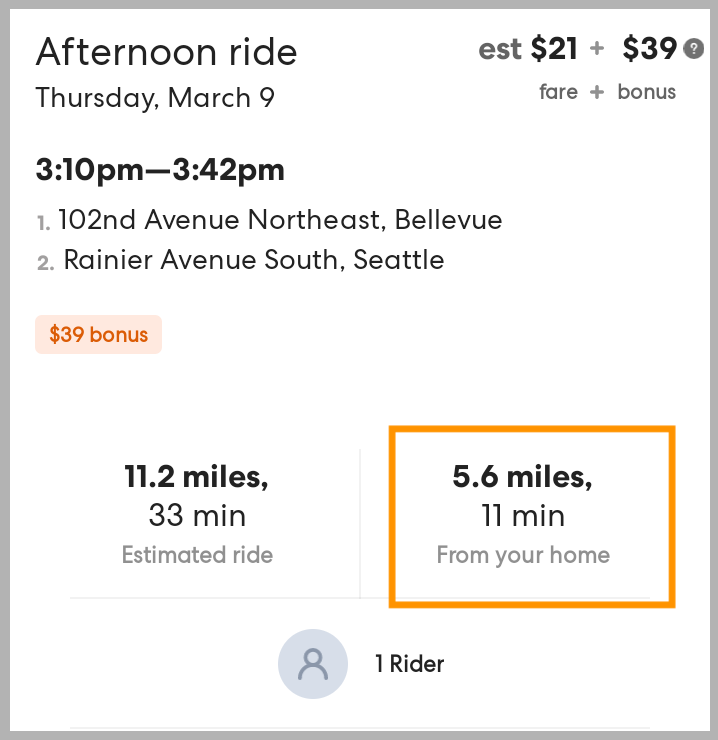Click the stop number 1 marker
The image size is (718, 740).
(x=44, y=222)
